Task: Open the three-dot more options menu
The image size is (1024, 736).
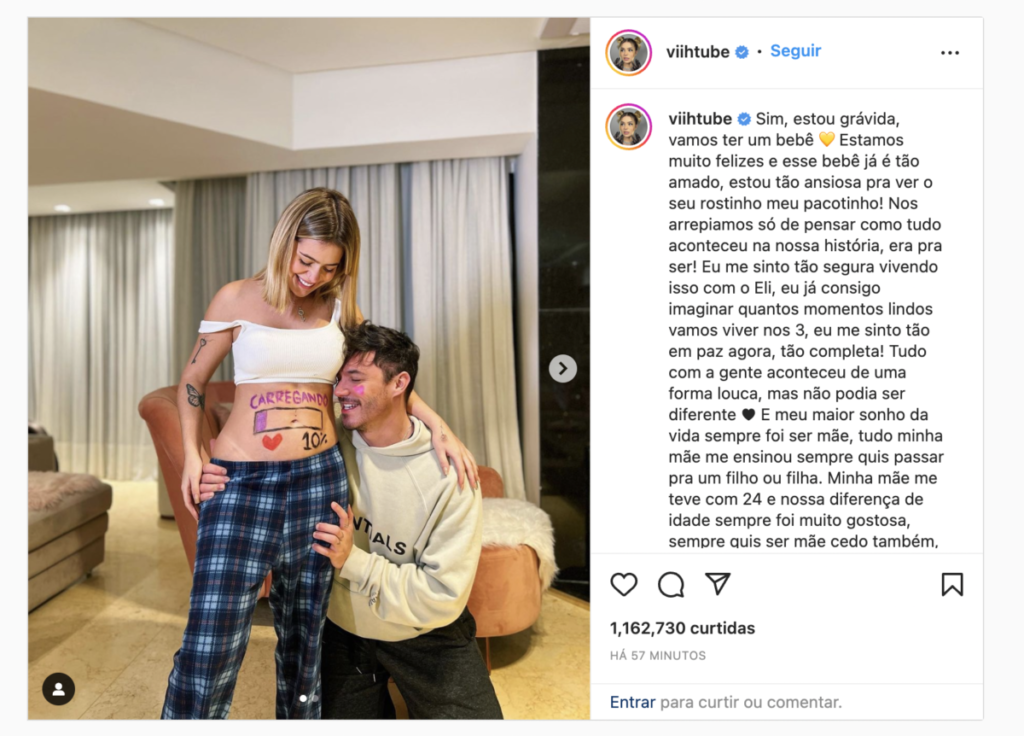Action: [x=950, y=52]
